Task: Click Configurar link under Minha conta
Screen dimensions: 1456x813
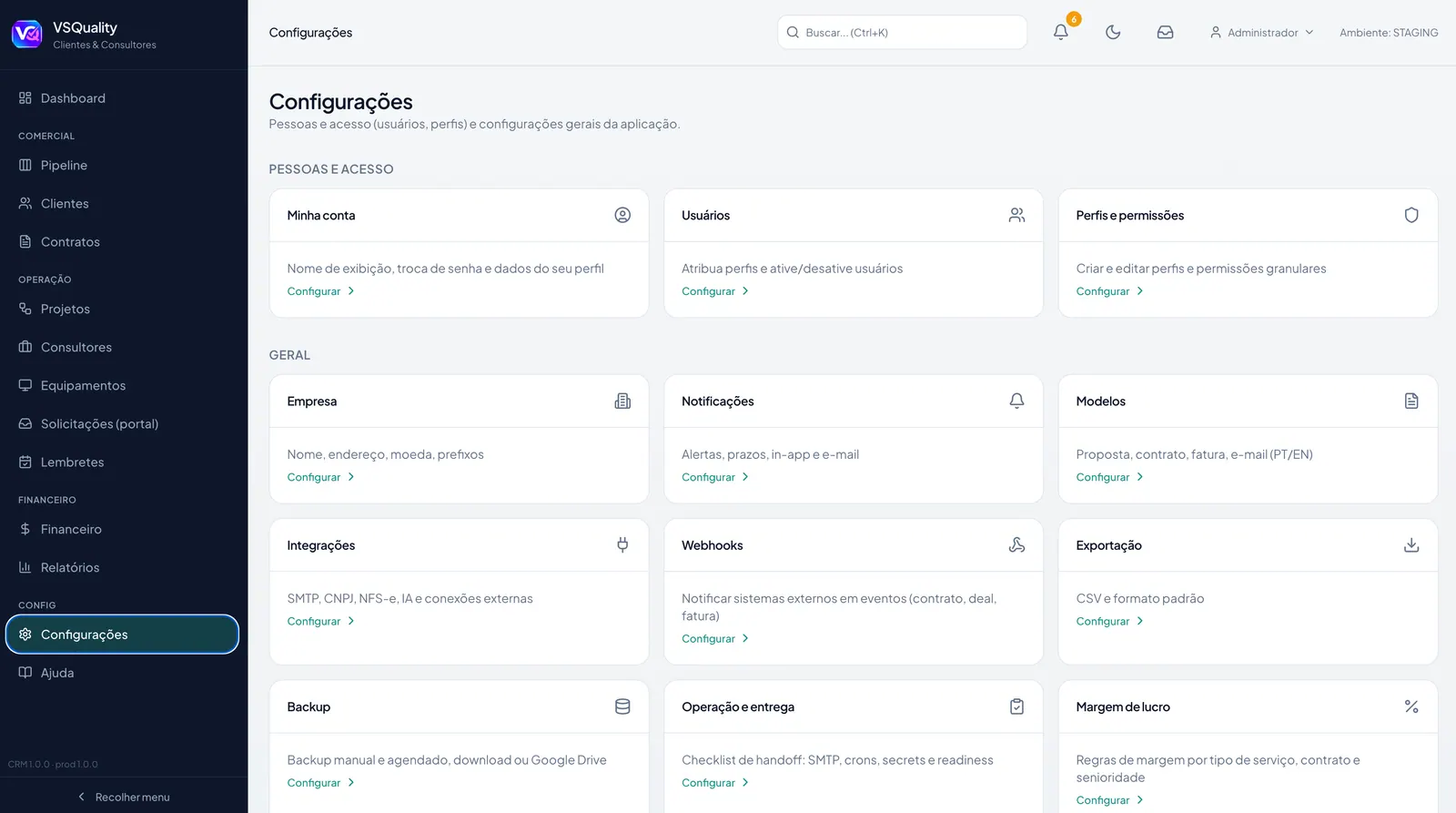Action: (320, 291)
